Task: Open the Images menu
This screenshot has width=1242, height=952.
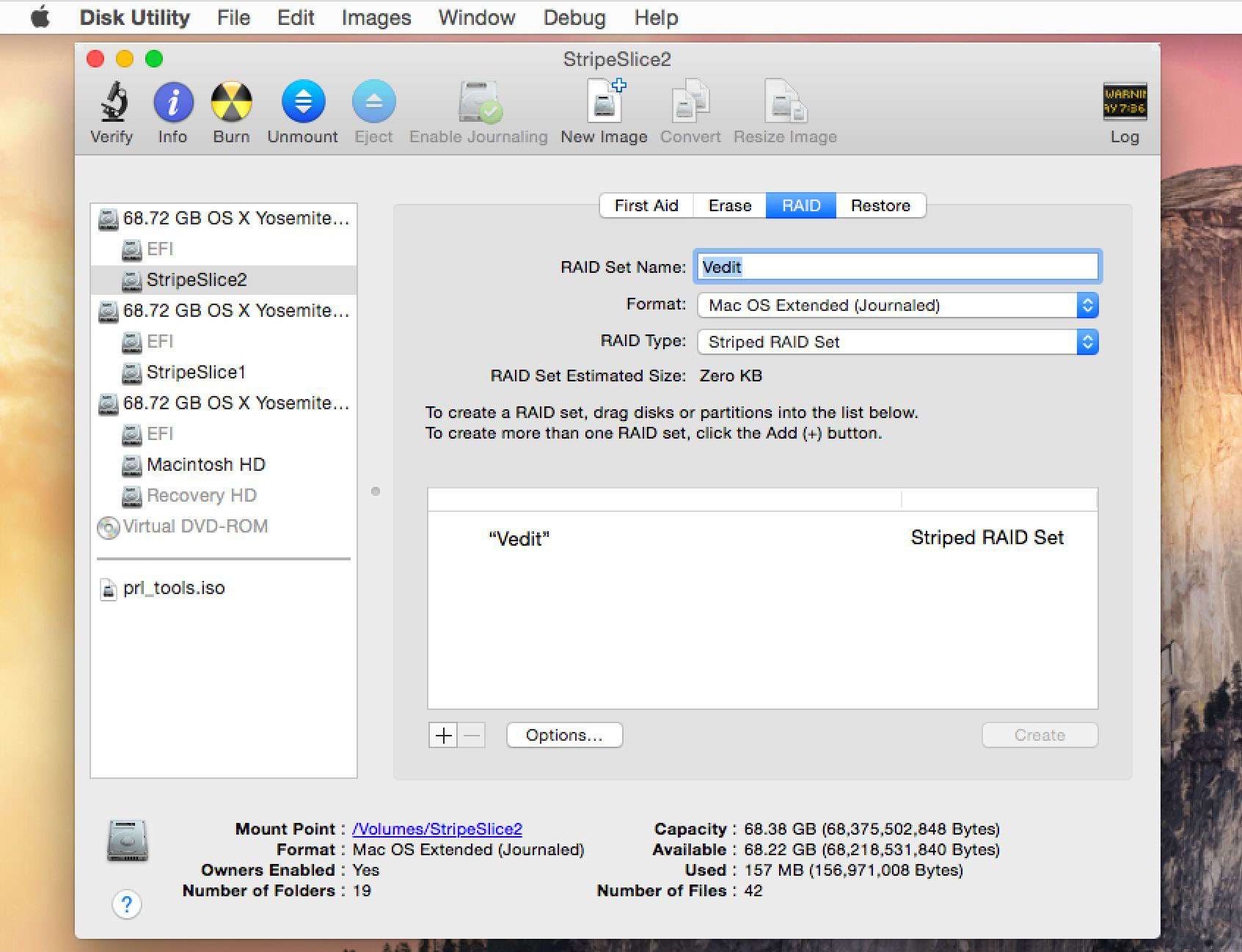Action: point(376,17)
